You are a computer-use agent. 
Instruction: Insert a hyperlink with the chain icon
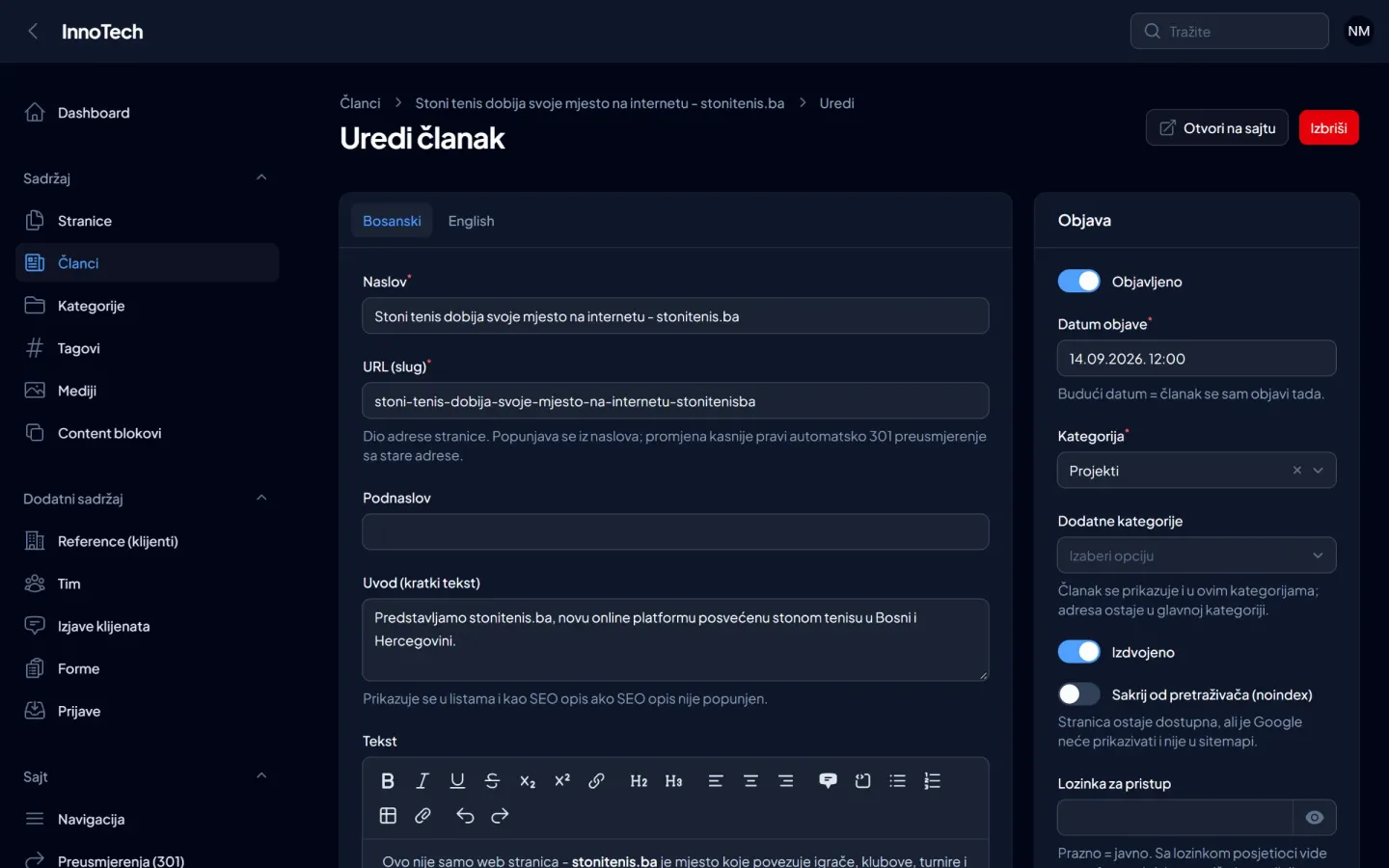point(597,781)
